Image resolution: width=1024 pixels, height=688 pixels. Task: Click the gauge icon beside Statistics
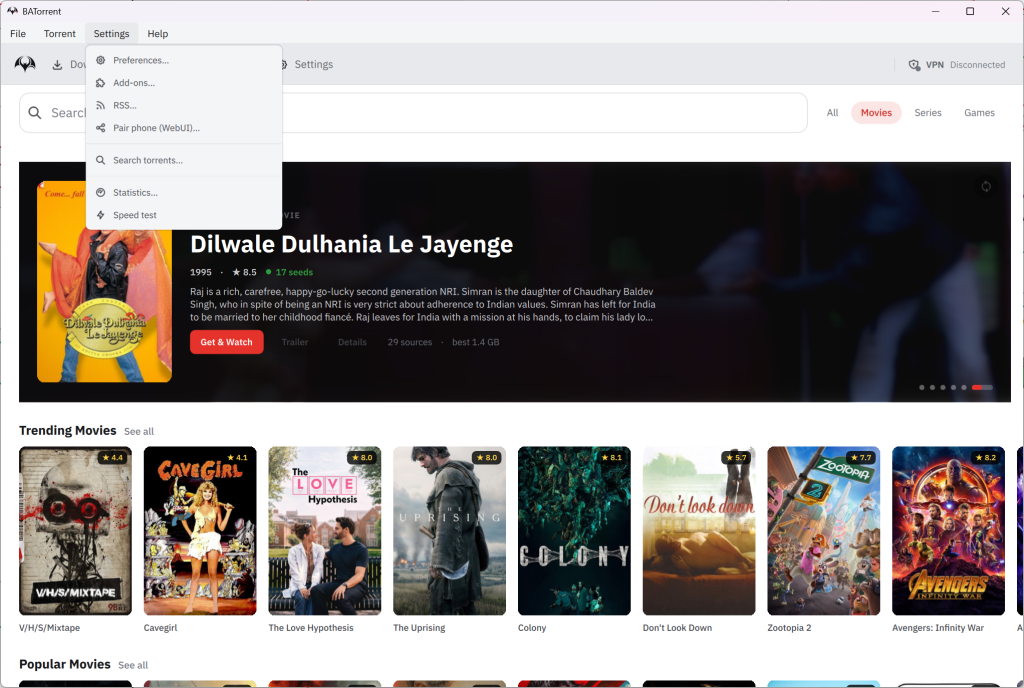101,193
